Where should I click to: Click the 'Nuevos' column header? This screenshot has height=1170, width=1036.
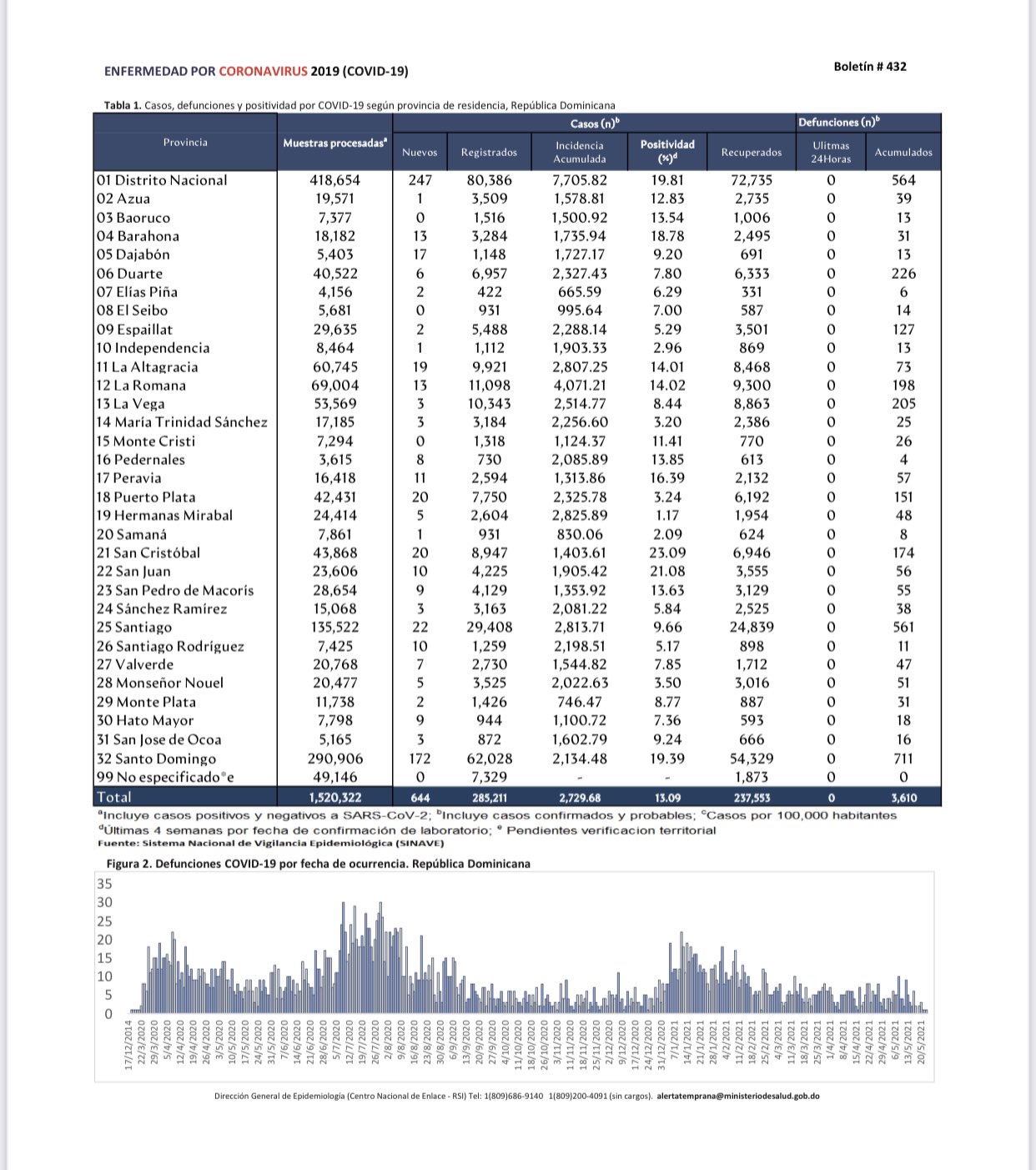(x=420, y=152)
